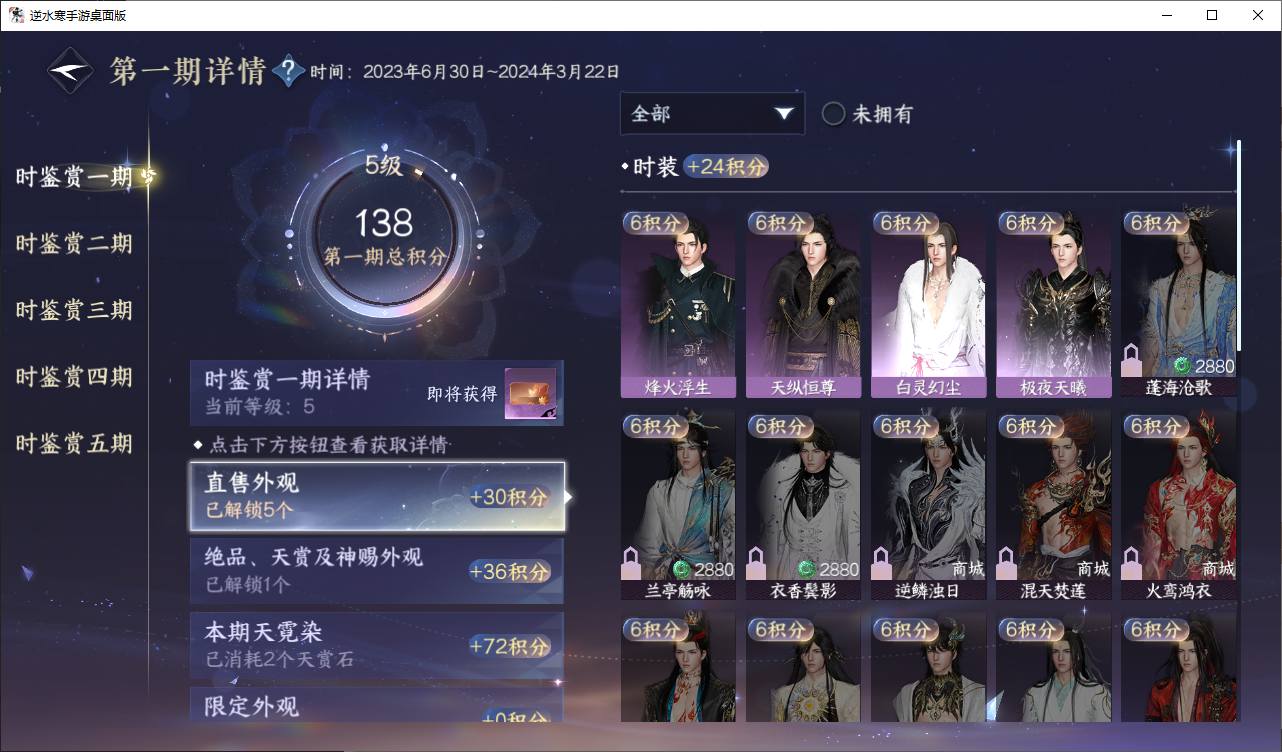Select the 白灵幻尘 outfit thumbnail

coord(928,304)
